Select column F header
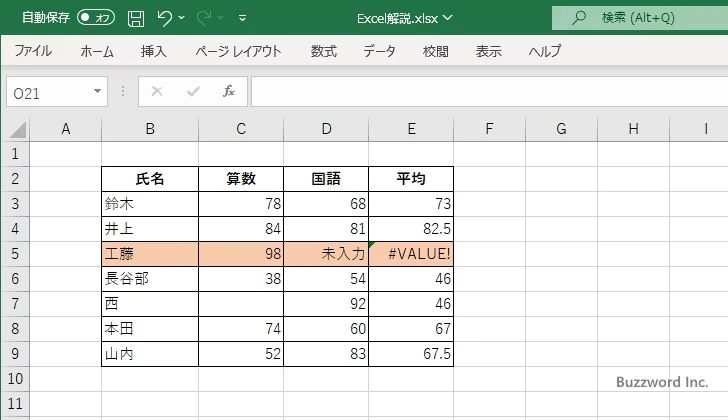728x420 pixels. (489, 129)
